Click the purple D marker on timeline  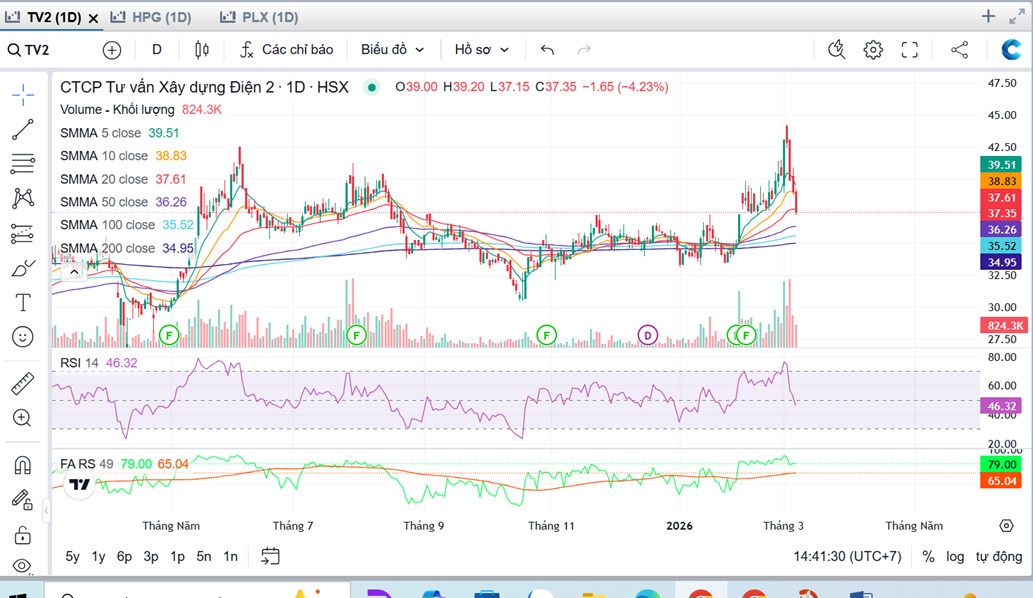[x=648, y=334]
